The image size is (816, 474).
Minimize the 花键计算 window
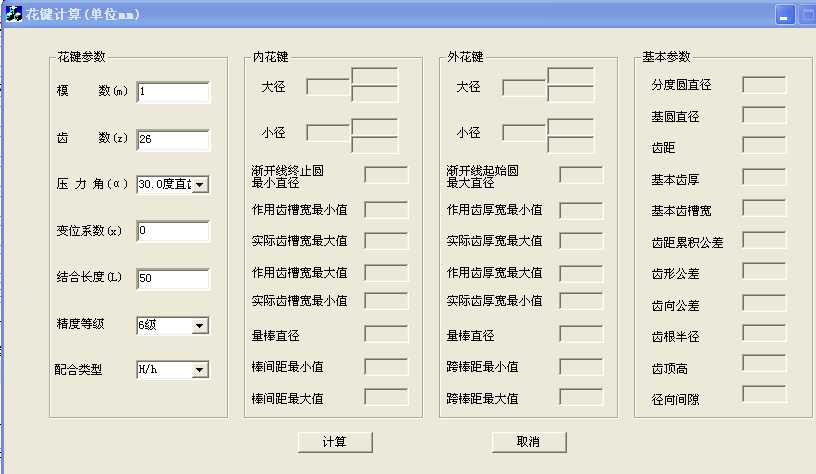[x=785, y=15]
